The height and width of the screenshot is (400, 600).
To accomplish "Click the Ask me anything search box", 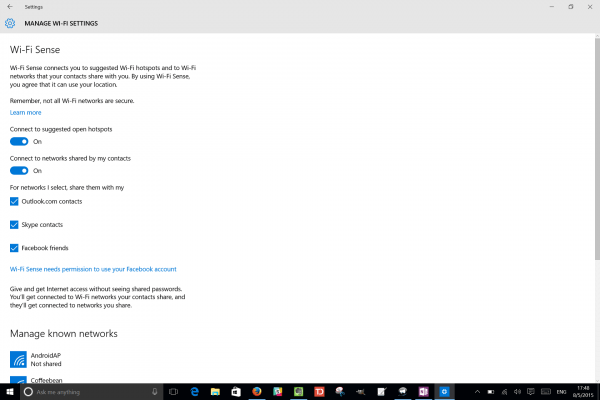I will tap(92, 392).
